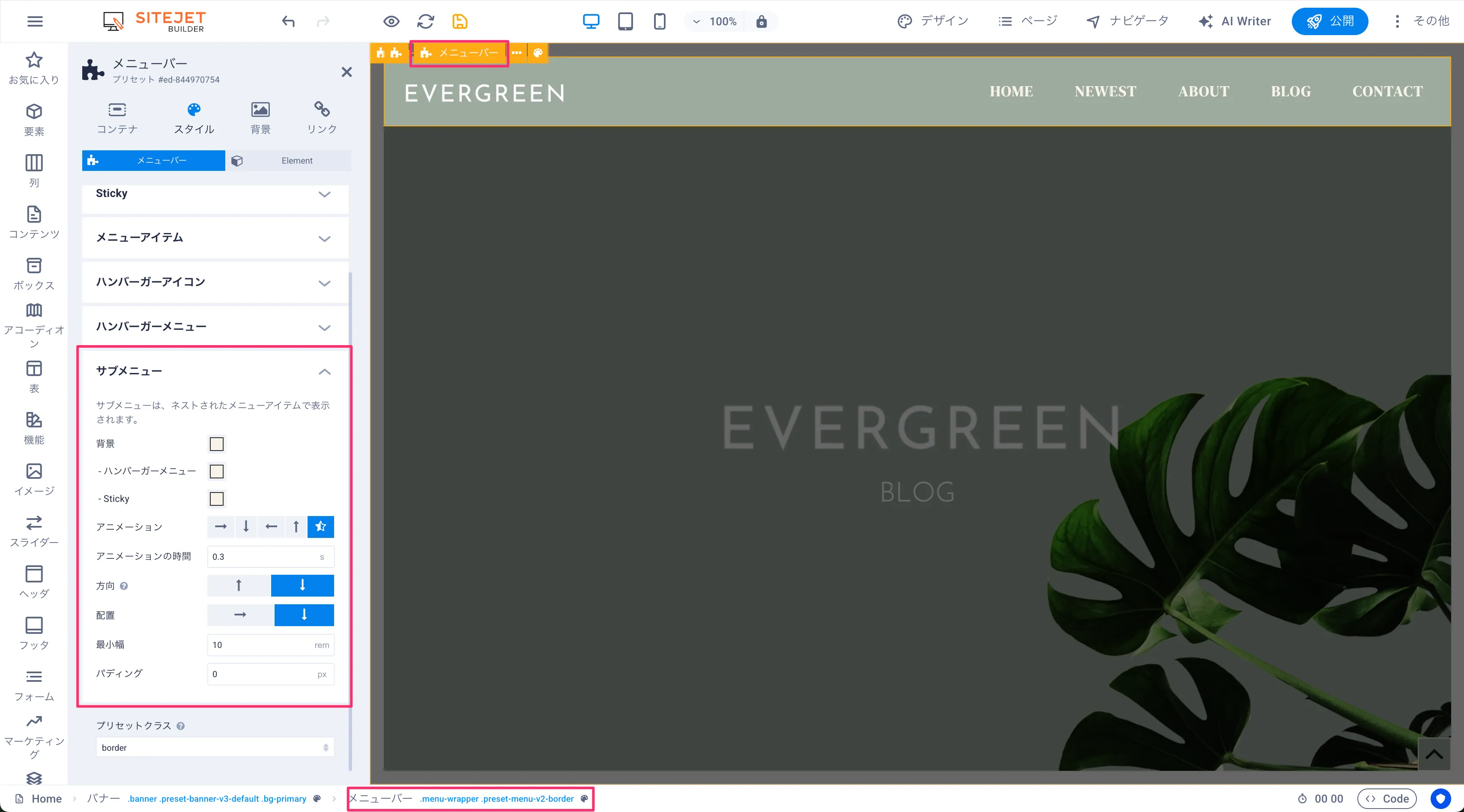Switch to mobile phone view mode
Viewport: 1464px width, 812px height.
659,21
